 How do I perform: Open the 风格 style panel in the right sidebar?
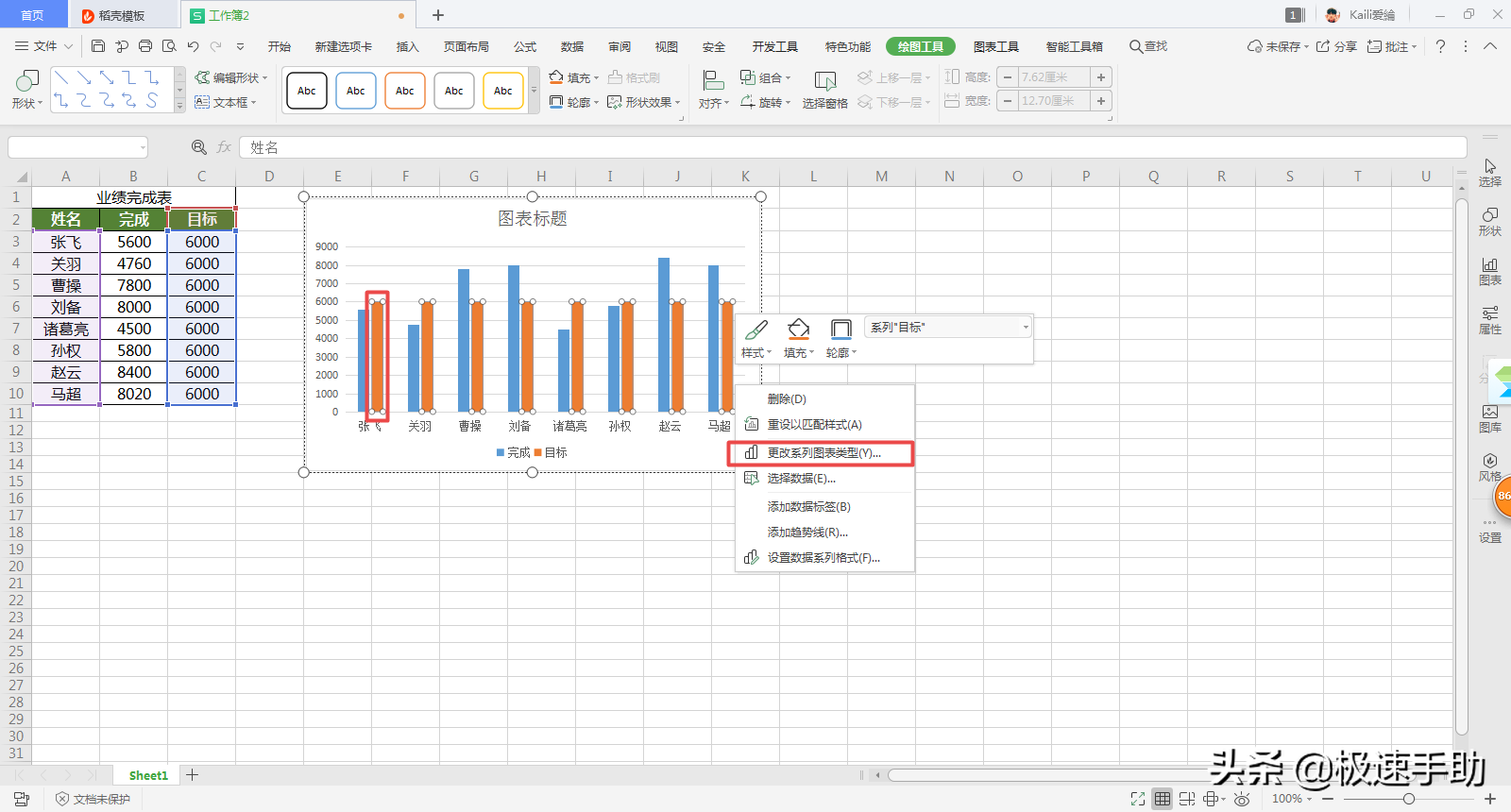tap(1490, 467)
